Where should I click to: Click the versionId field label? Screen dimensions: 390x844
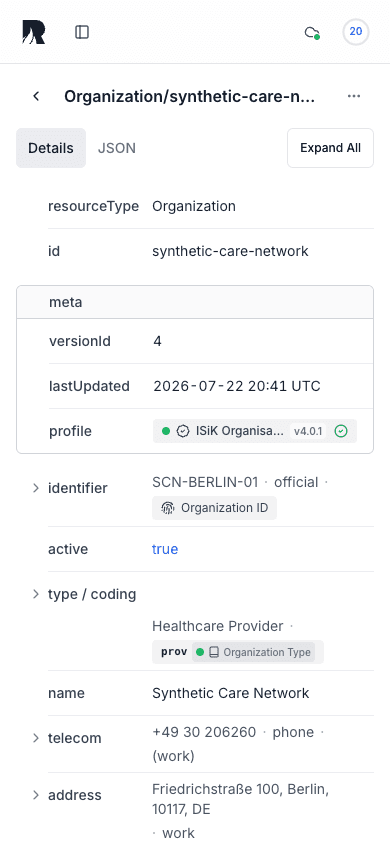point(80,342)
